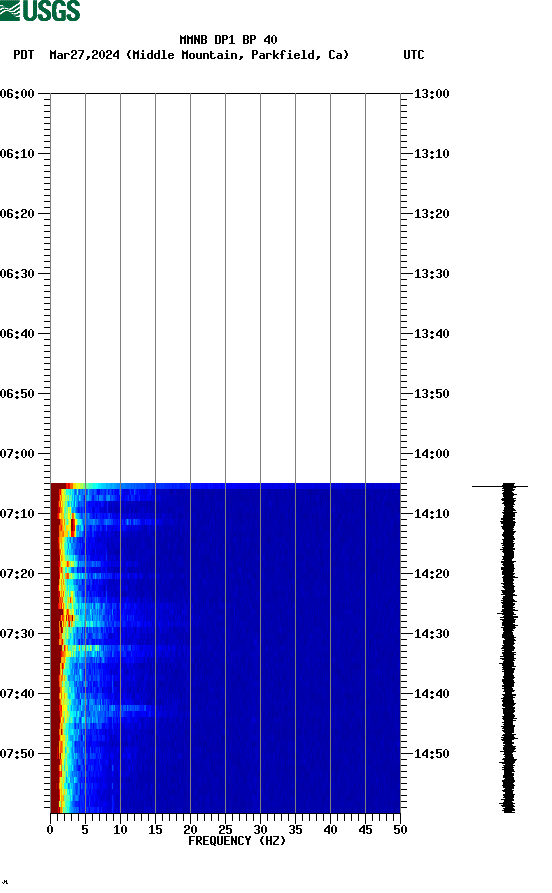Click the '07:30' PDT time label
The height and width of the screenshot is (893, 552).
pos(17,634)
